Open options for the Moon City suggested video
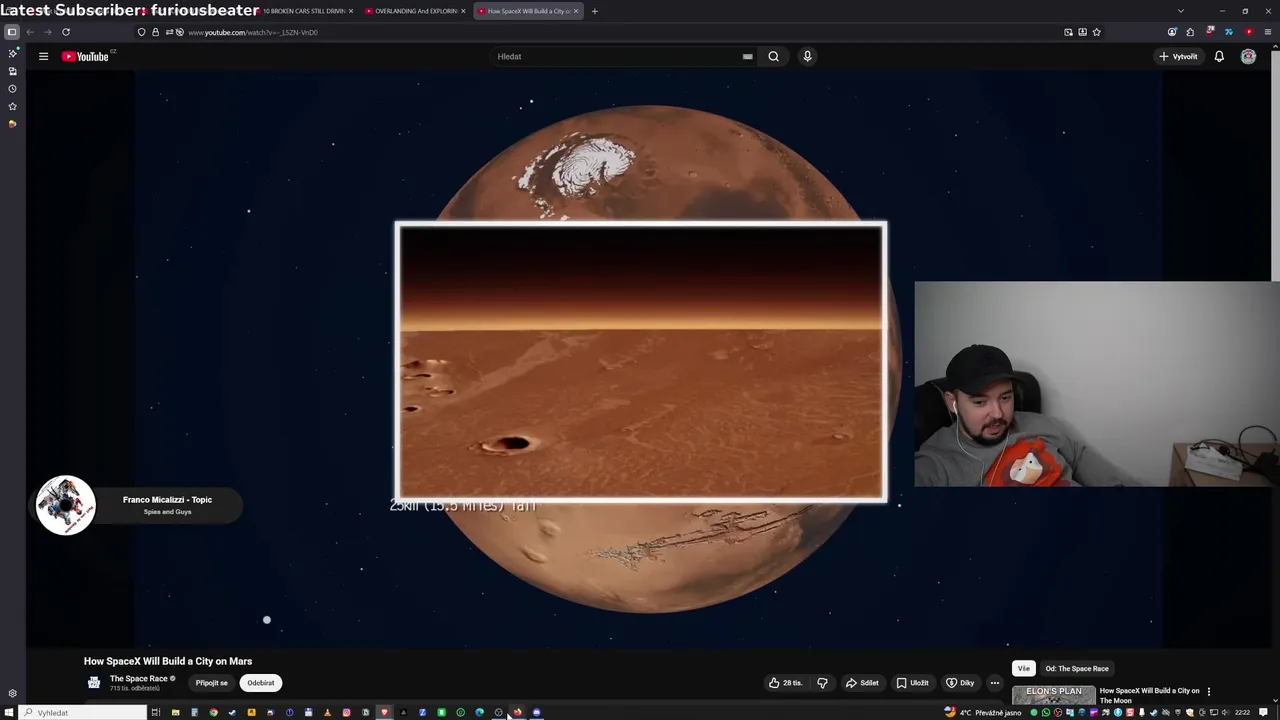Image resolution: width=1280 pixels, height=720 pixels. (1208, 691)
